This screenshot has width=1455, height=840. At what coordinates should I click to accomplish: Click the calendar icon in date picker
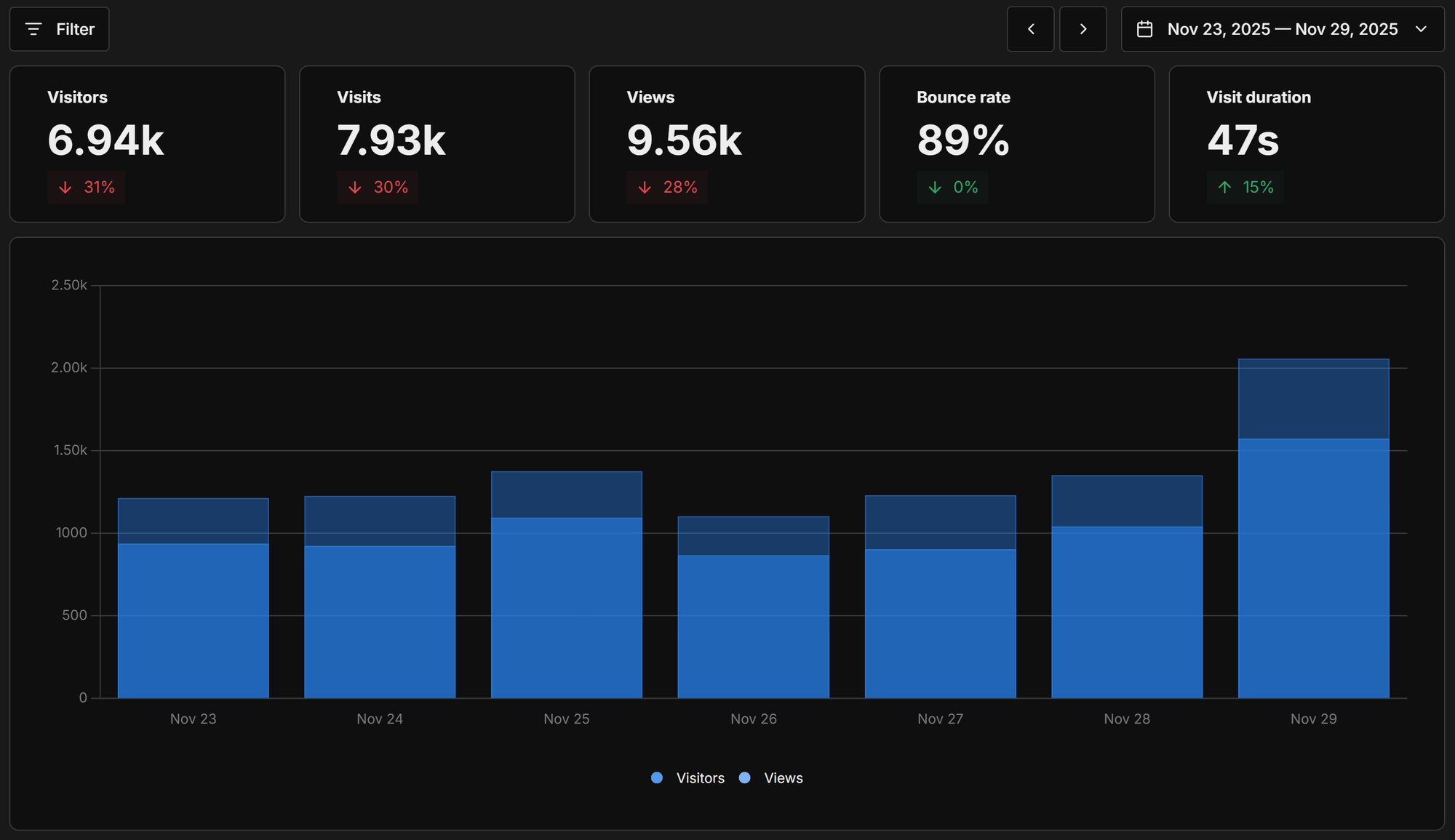[x=1144, y=29]
